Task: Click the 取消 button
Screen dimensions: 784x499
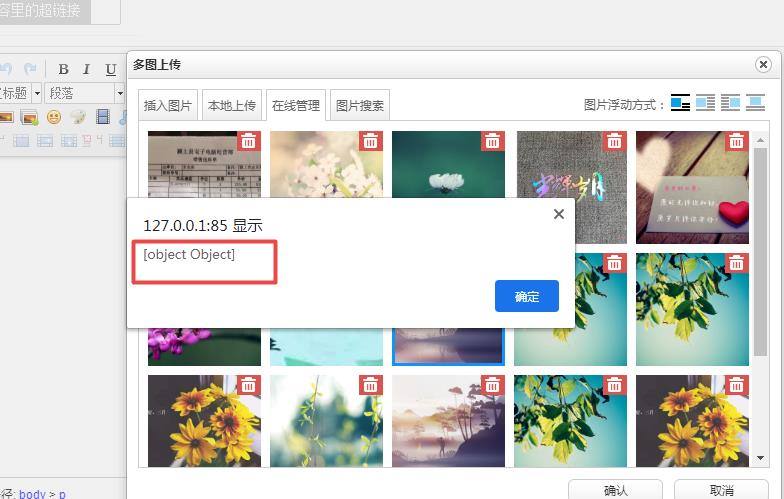Action: (721, 490)
